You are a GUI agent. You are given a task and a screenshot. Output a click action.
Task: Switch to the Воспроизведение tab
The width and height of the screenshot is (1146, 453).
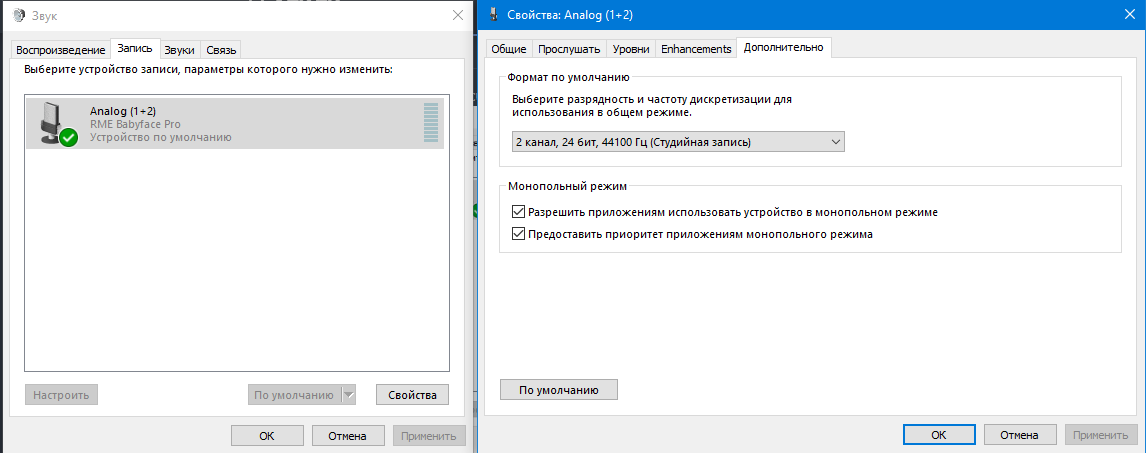[x=60, y=50]
